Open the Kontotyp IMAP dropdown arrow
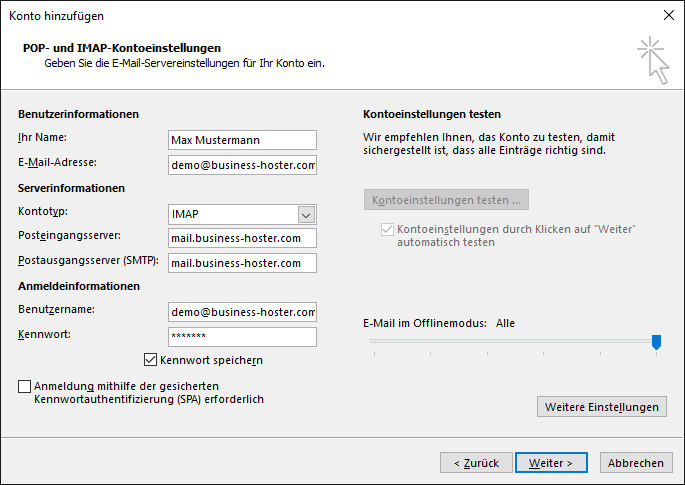The image size is (685, 485). click(x=306, y=215)
